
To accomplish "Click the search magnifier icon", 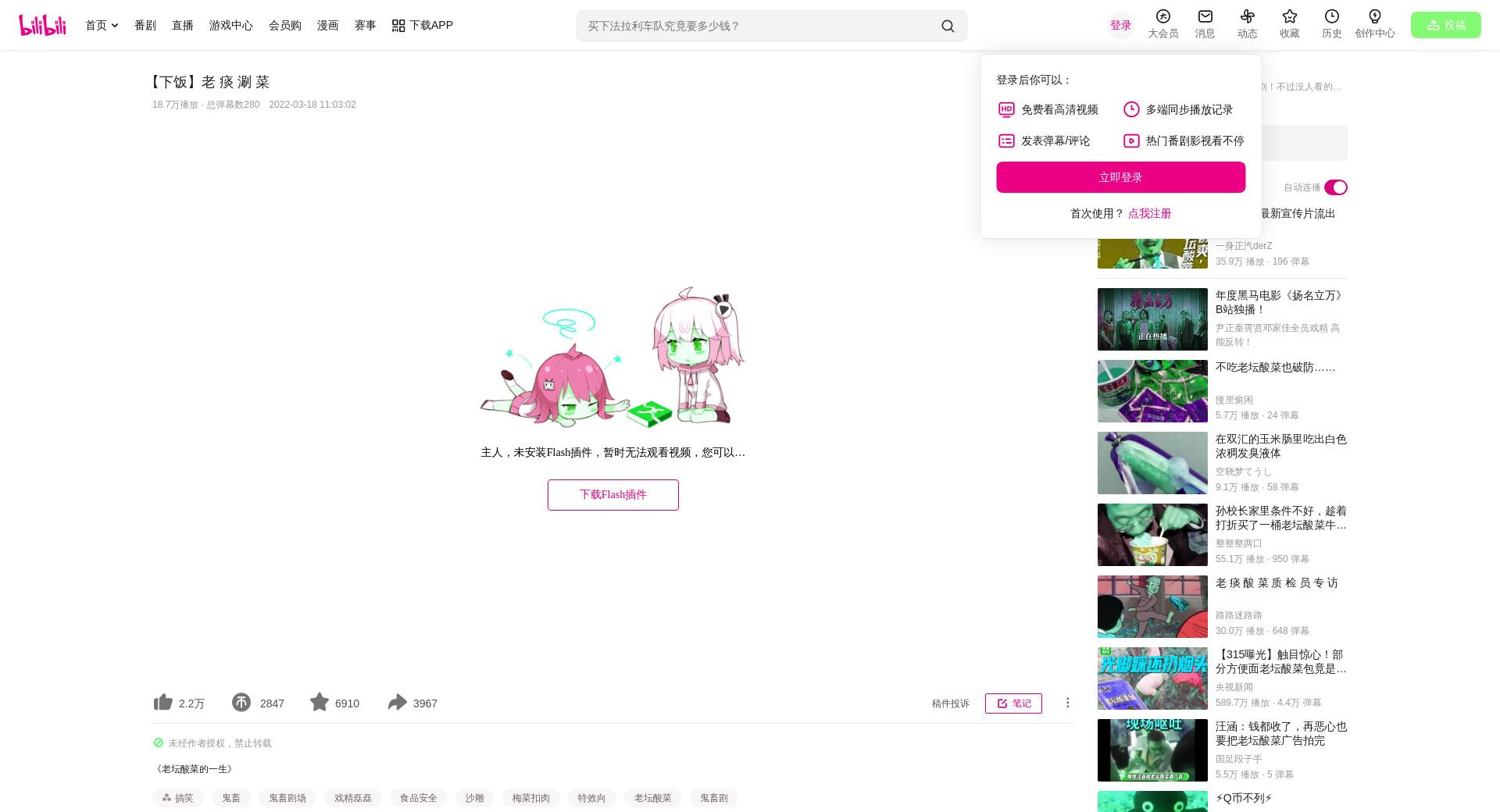I will point(948,26).
